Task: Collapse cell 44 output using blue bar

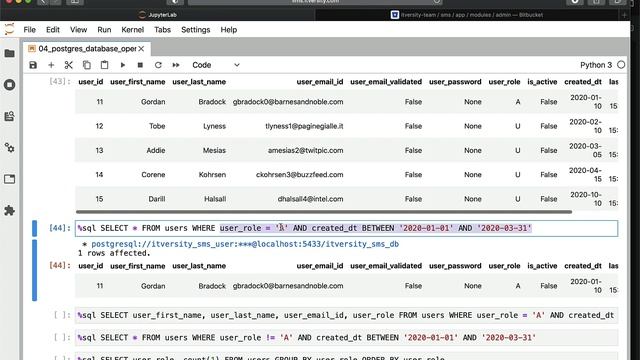Action: [x=34, y=270]
